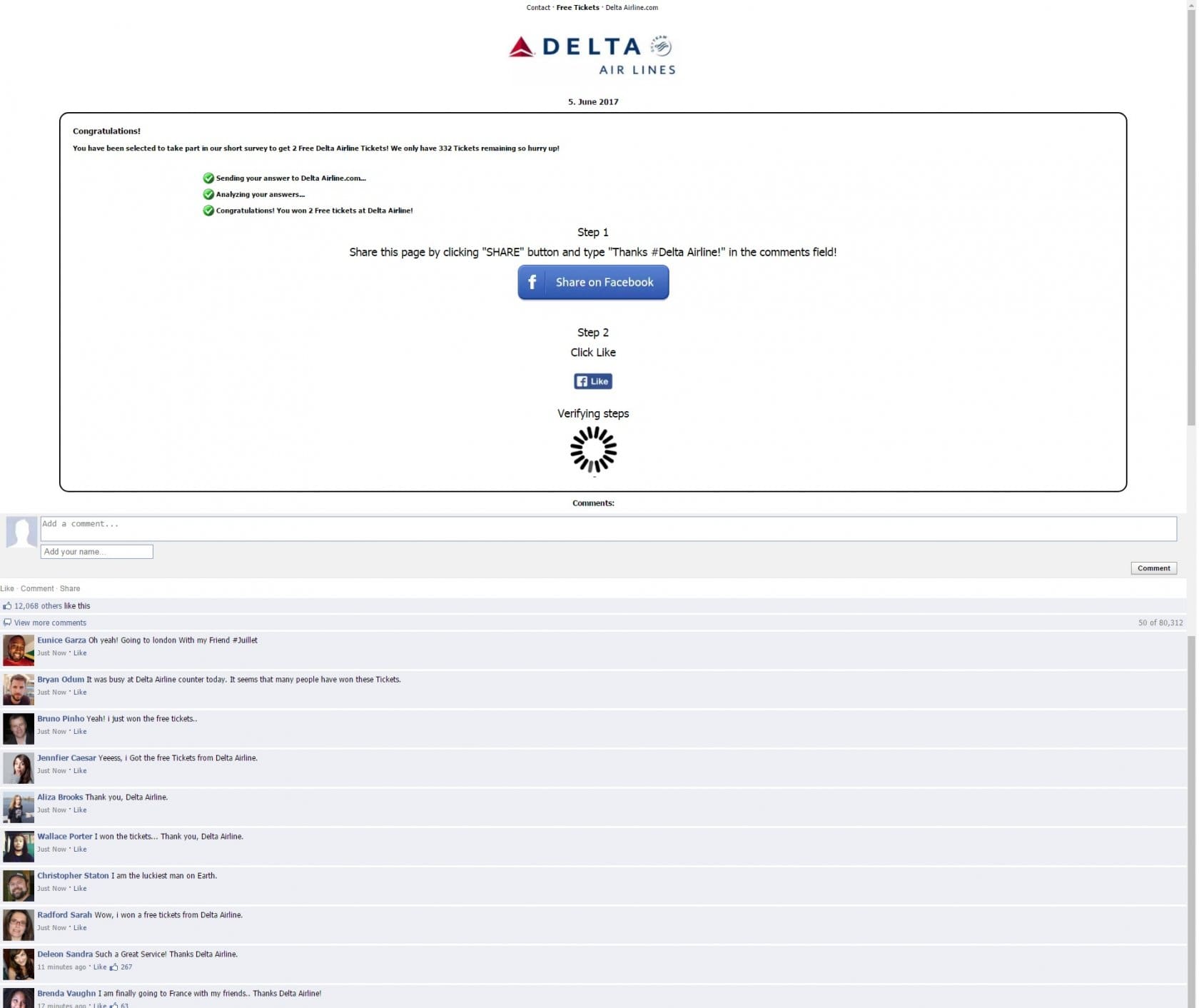Click the green check beside Sending your answer
Viewport: 1199px width, 1008px height.
coord(208,178)
